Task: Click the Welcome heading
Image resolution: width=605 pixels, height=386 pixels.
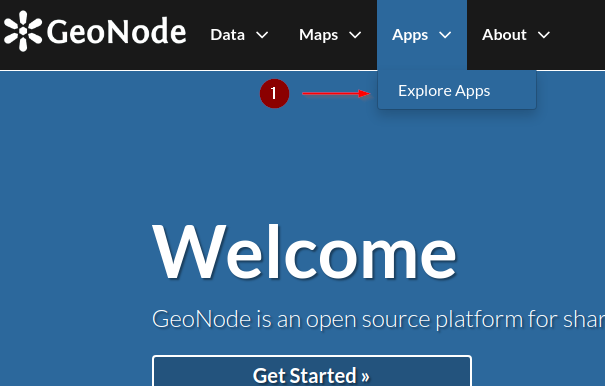Action: click(304, 252)
